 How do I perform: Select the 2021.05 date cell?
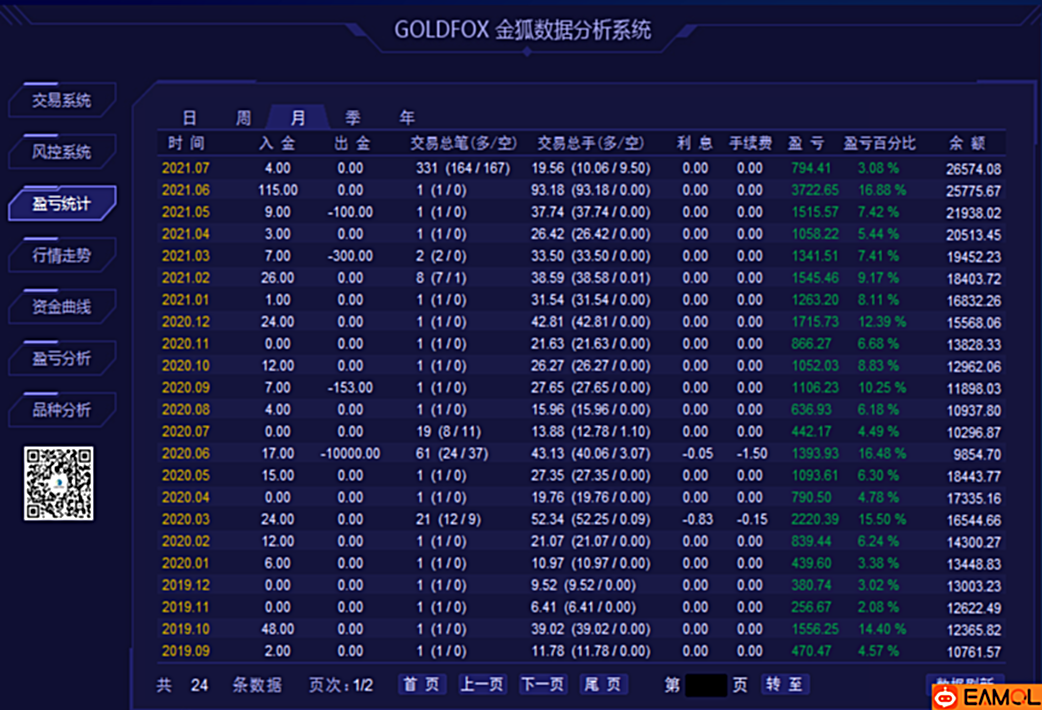tap(185, 212)
